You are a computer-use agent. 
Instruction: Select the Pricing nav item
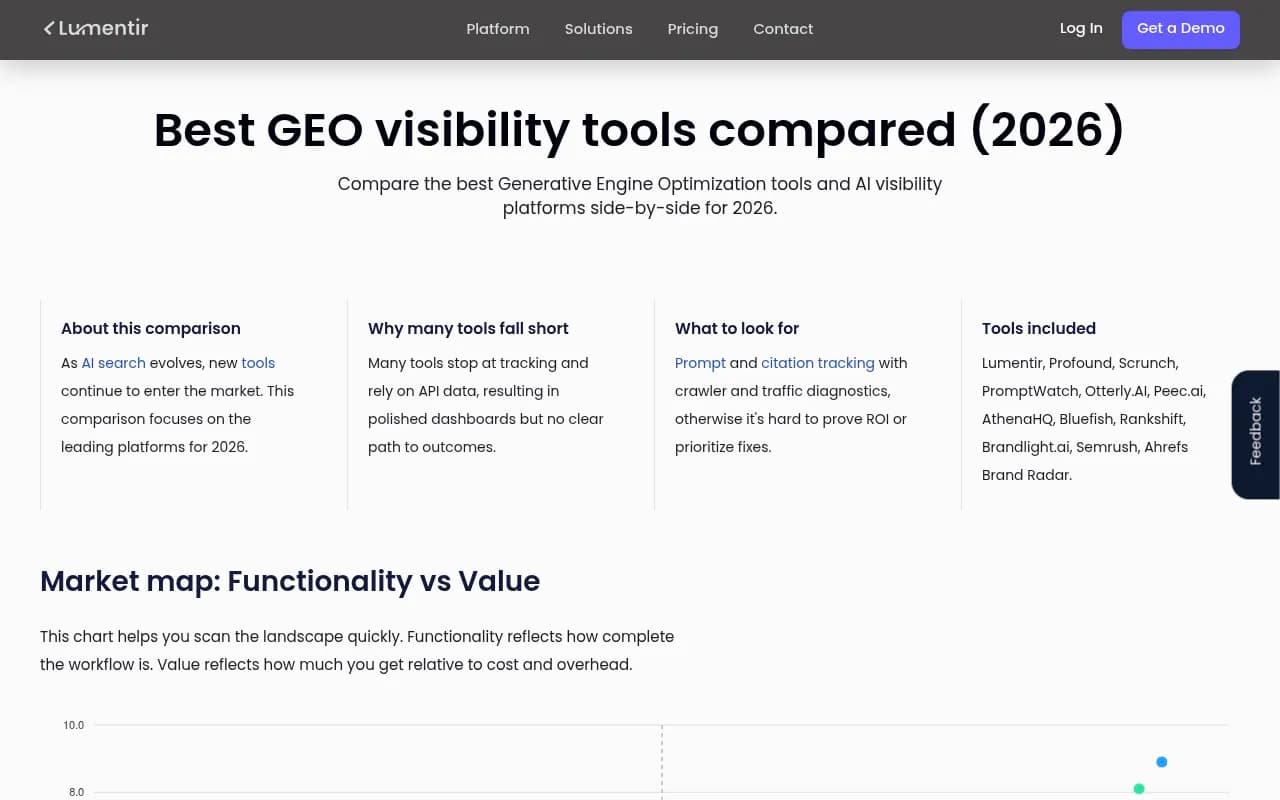(x=692, y=29)
